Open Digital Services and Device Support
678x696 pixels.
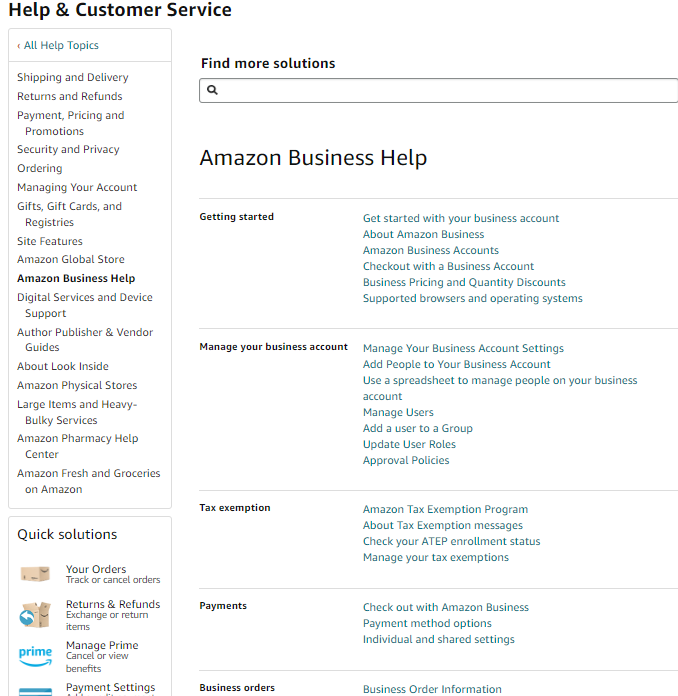point(85,297)
